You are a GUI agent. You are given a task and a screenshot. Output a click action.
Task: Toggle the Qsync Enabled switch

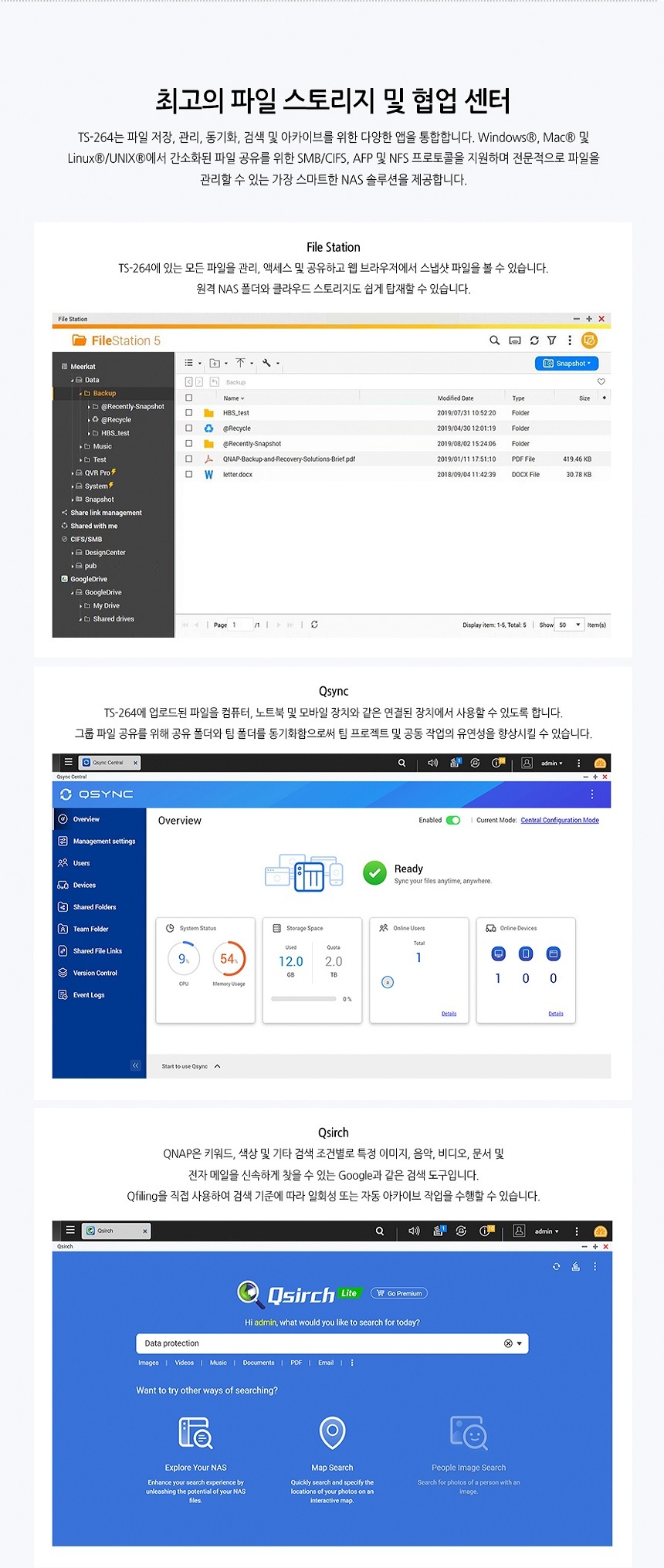pos(453,820)
